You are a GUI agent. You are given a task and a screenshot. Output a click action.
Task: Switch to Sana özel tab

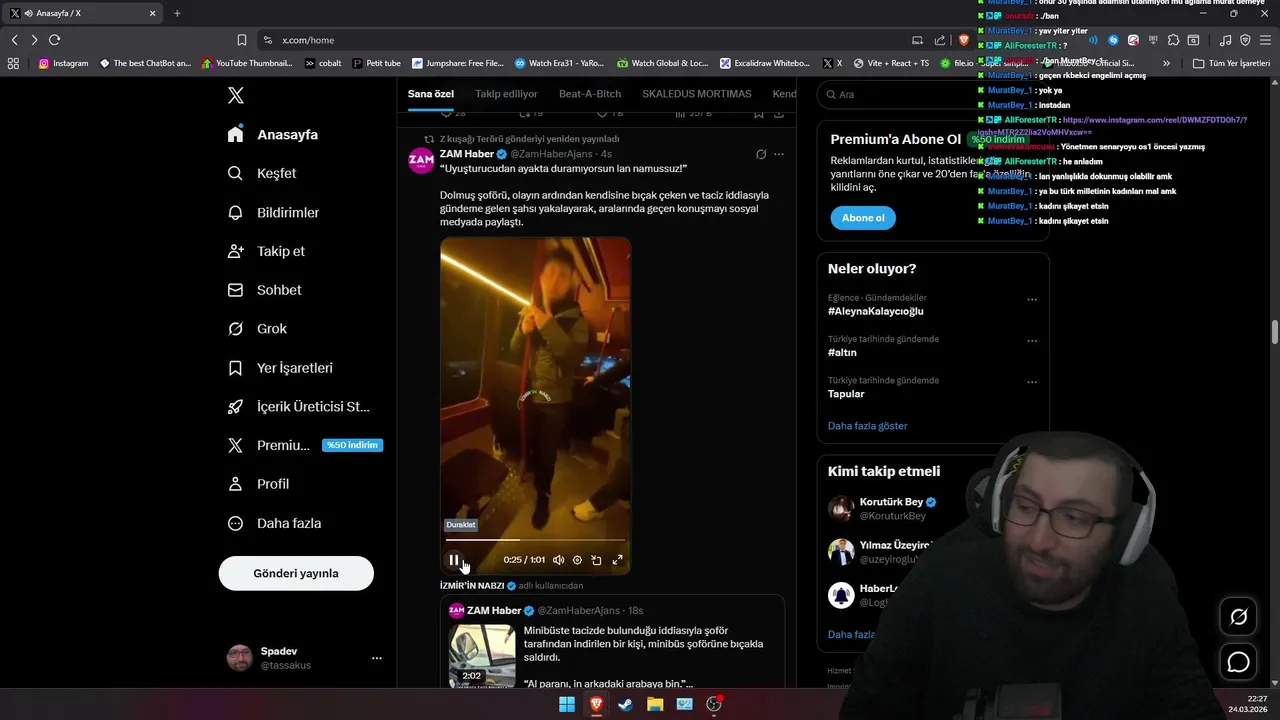tap(431, 94)
